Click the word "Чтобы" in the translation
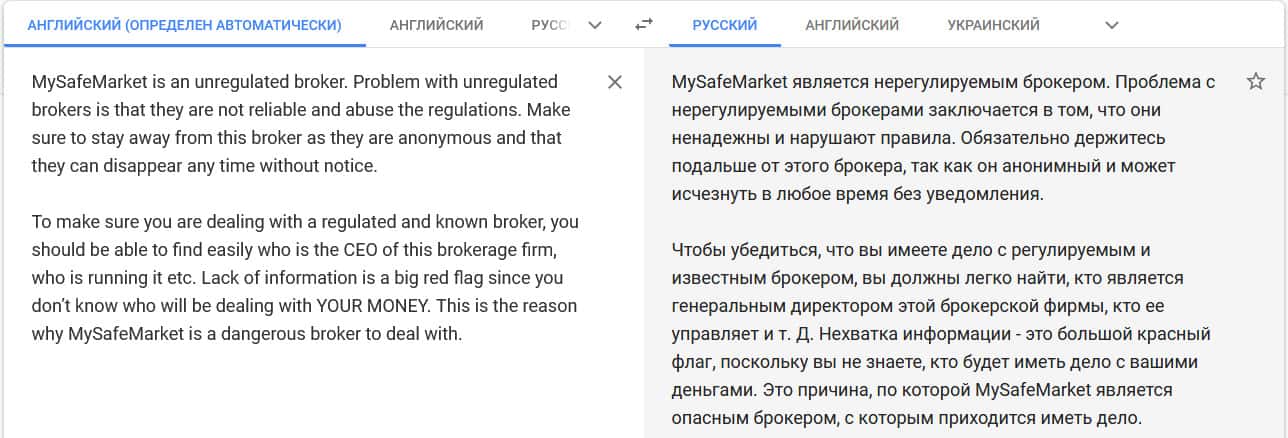The height and width of the screenshot is (438, 1288). (x=699, y=249)
